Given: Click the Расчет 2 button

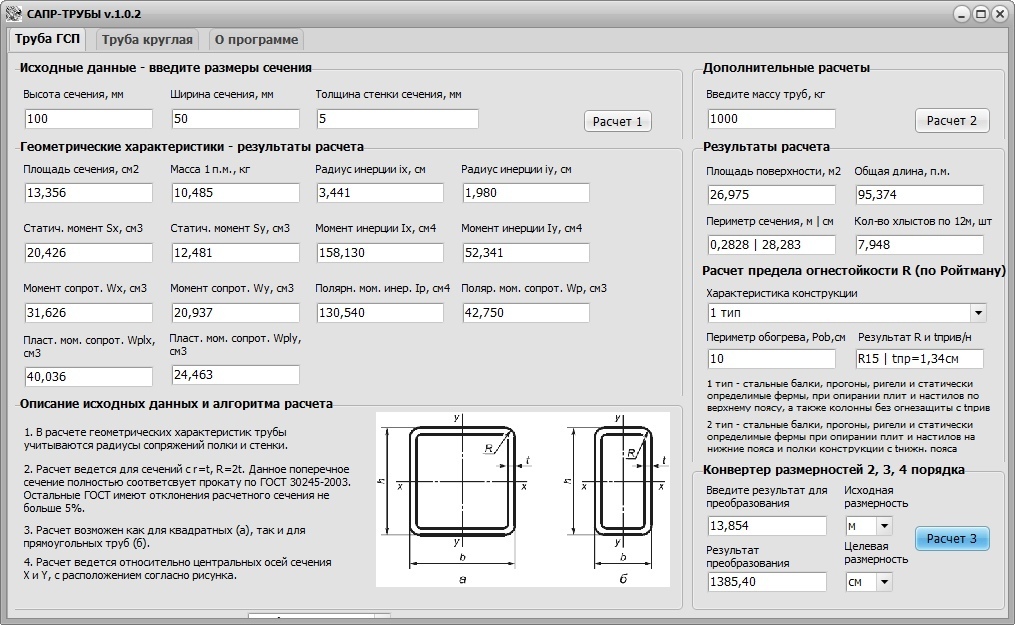Looking at the screenshot, I should [x=952, y=120].
